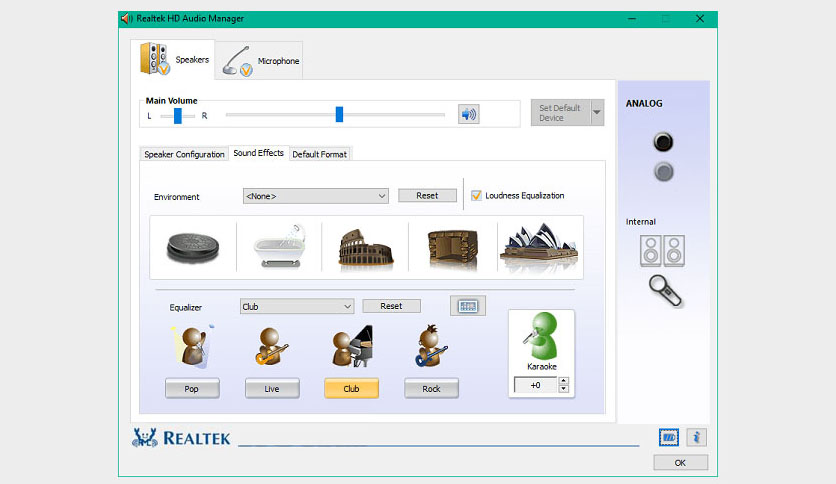
Task: Click the Live guitarist figure icon
Action: click(x=271, y=346)
